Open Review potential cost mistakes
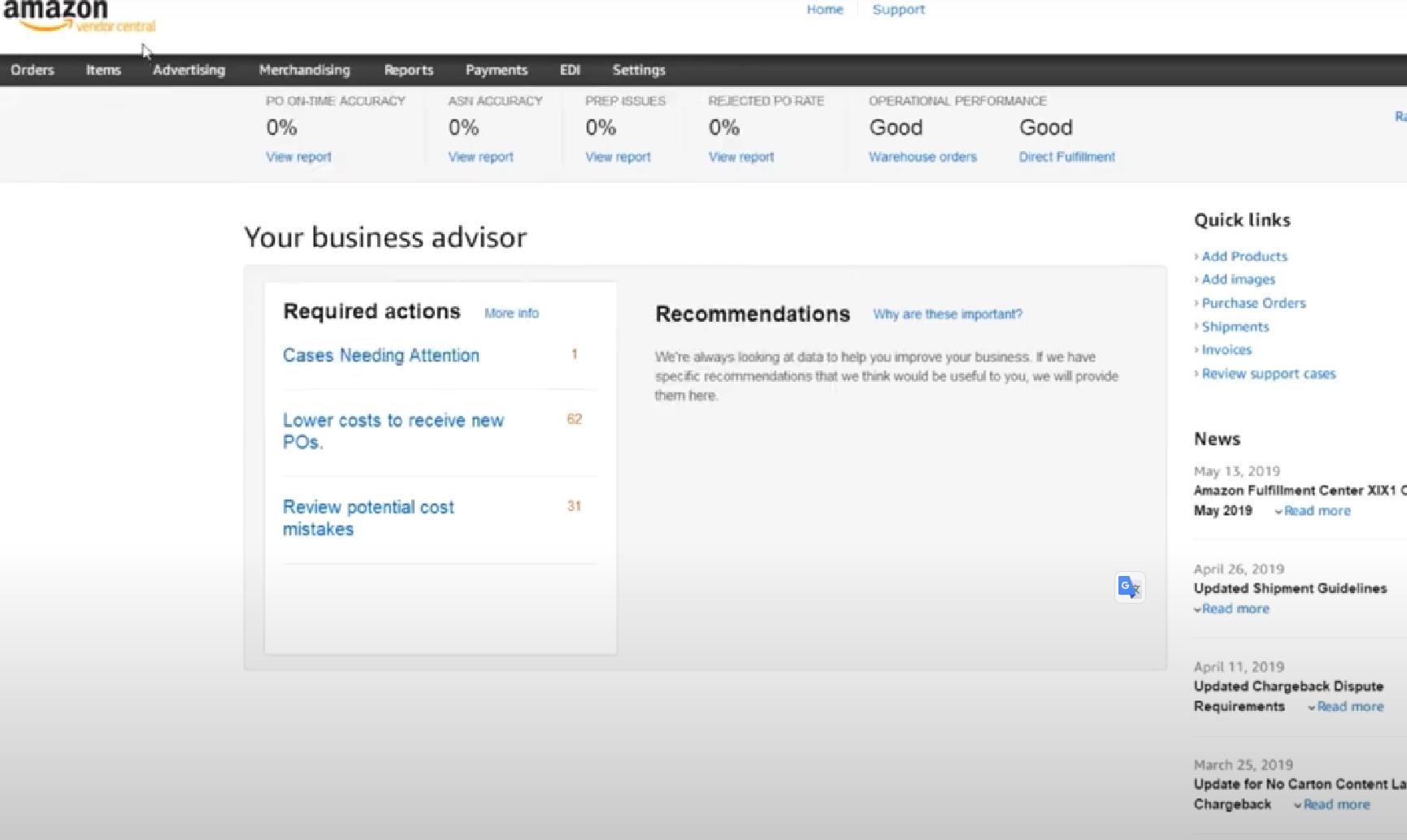Viewport: 1407px width, 840px height. (368, 517)
